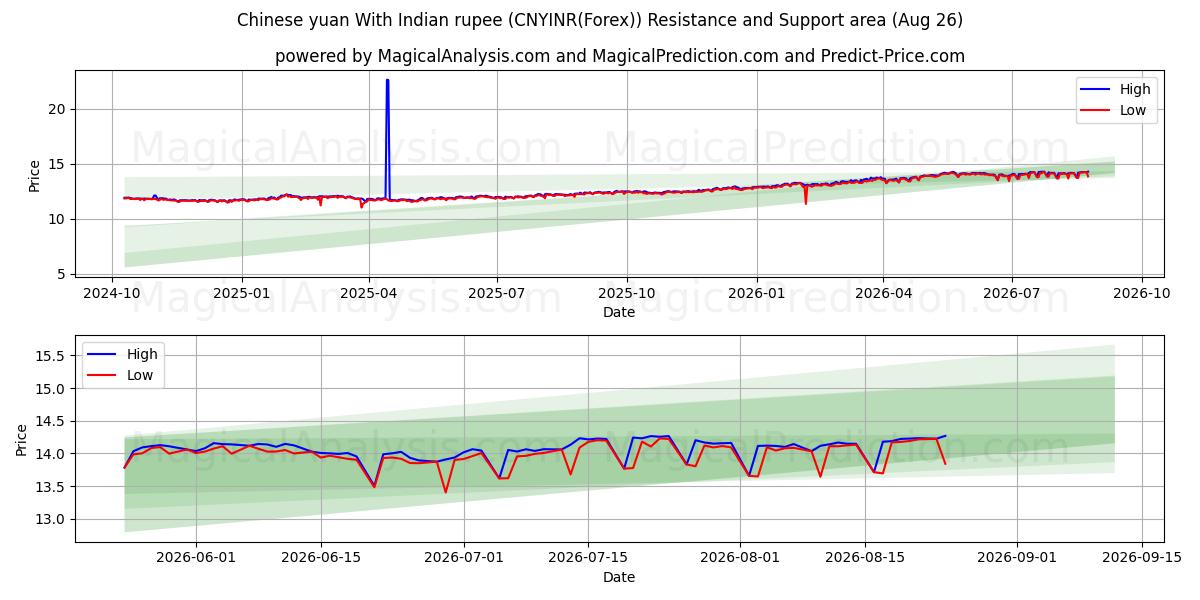1200x600 pixels.
Task: Click the '2026-04' date tick label
Action: coord(883,293)
